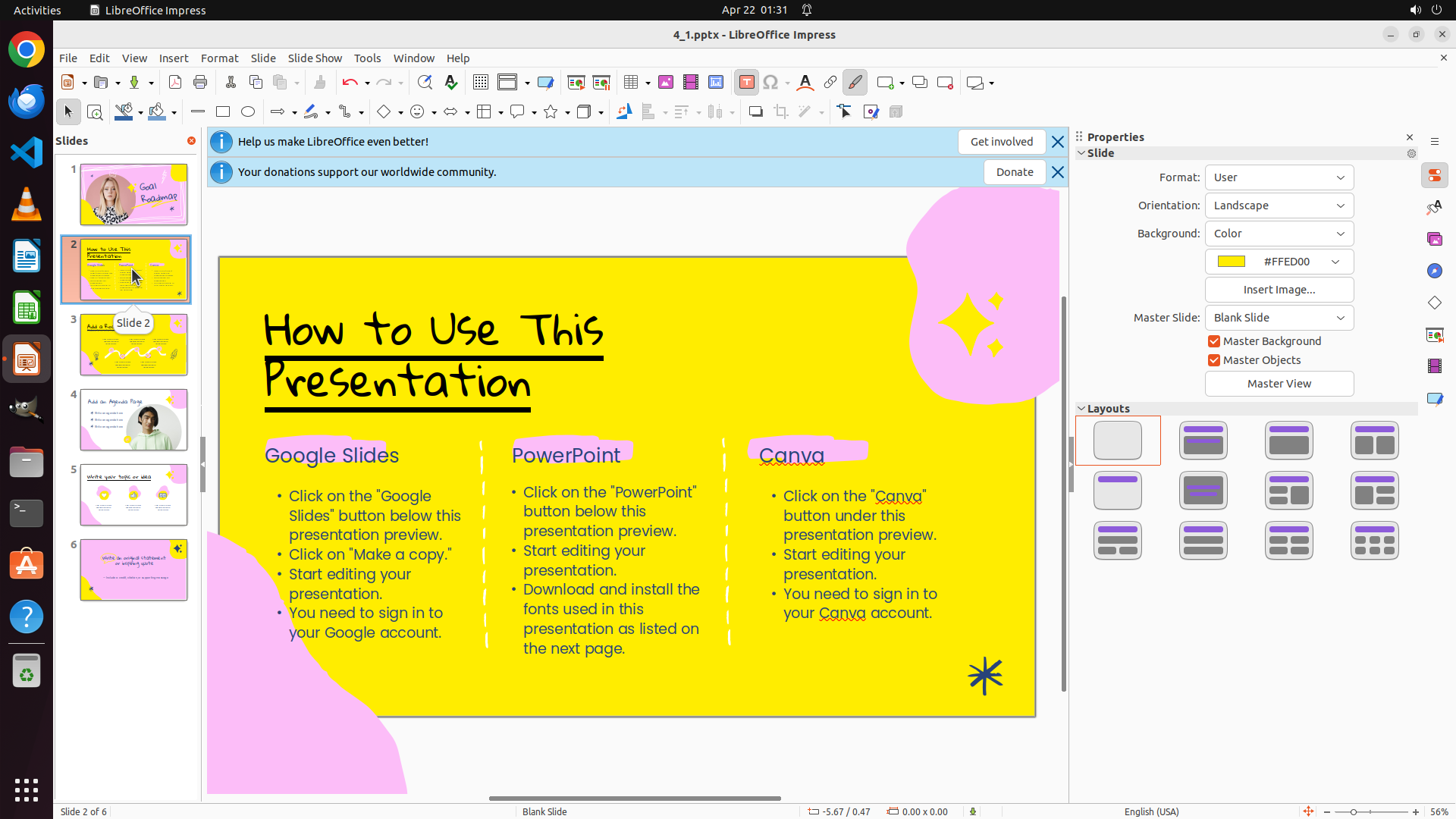Image resolution: width=1456 pixels, height=819 pixels.
Task: Select the Rectangle shape tool
Action: 223,112
